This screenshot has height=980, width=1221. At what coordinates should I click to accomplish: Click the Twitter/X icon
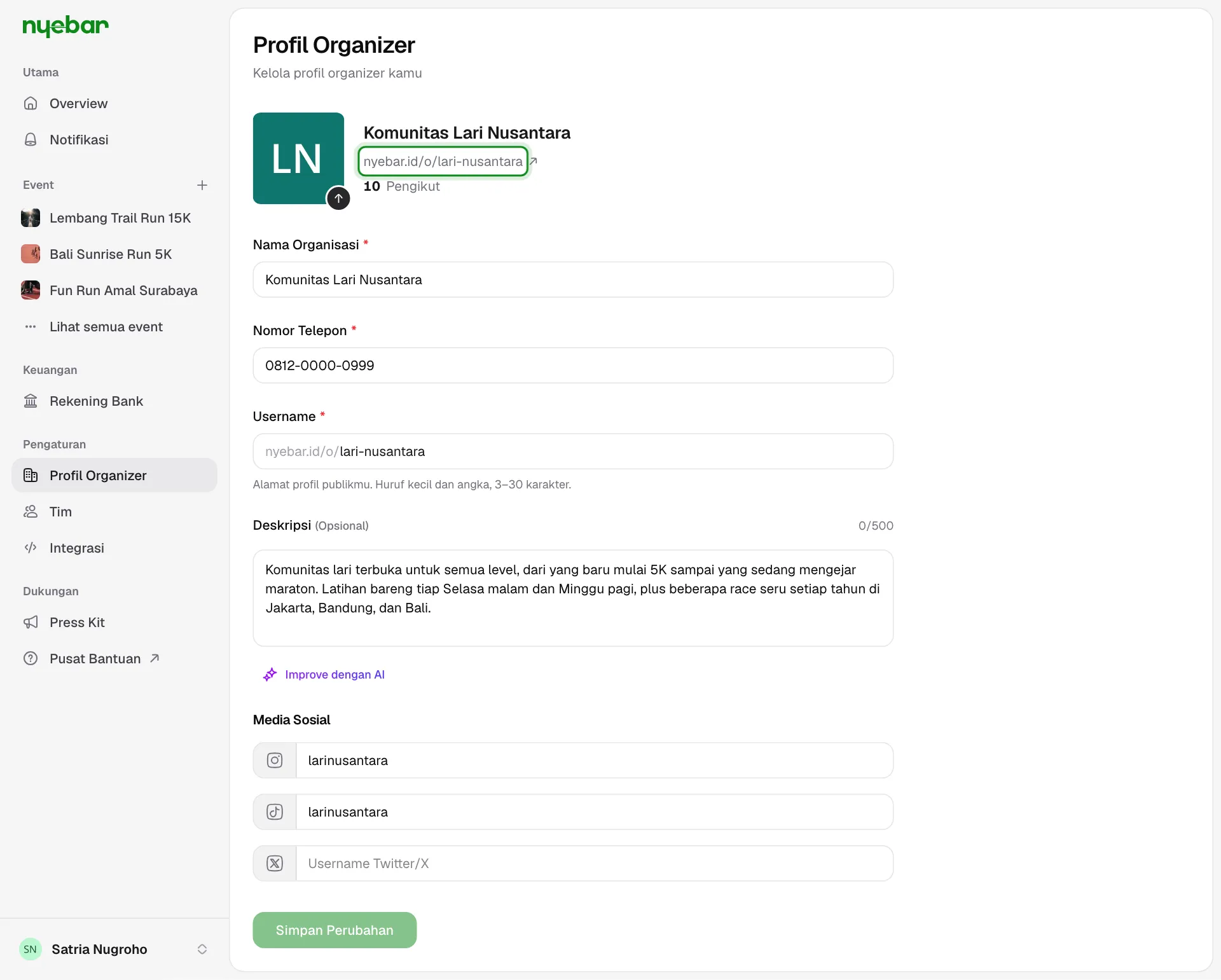(275, 864)
